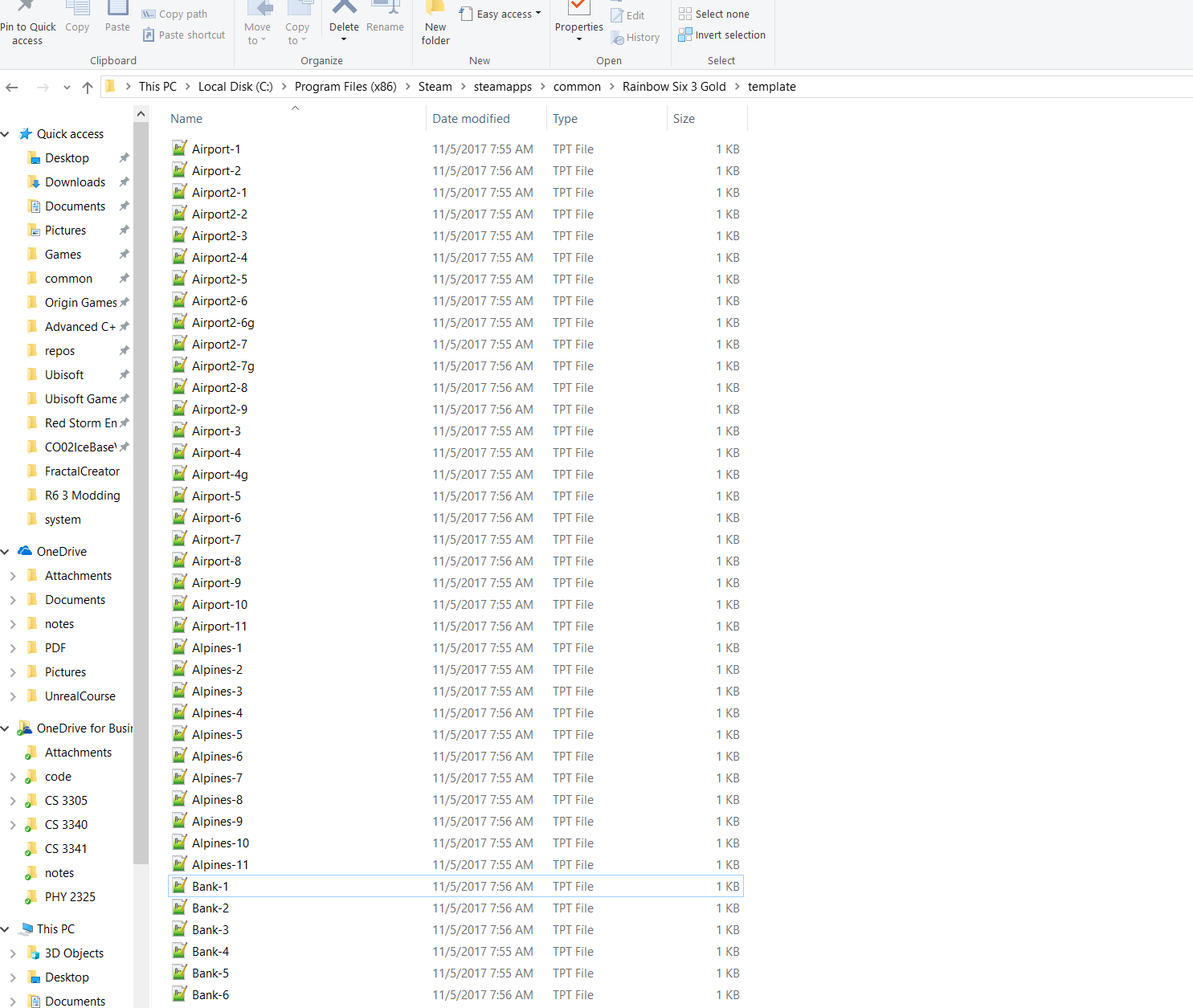
Task: Expand the 3D Objects node
Action: pos(13,953)
